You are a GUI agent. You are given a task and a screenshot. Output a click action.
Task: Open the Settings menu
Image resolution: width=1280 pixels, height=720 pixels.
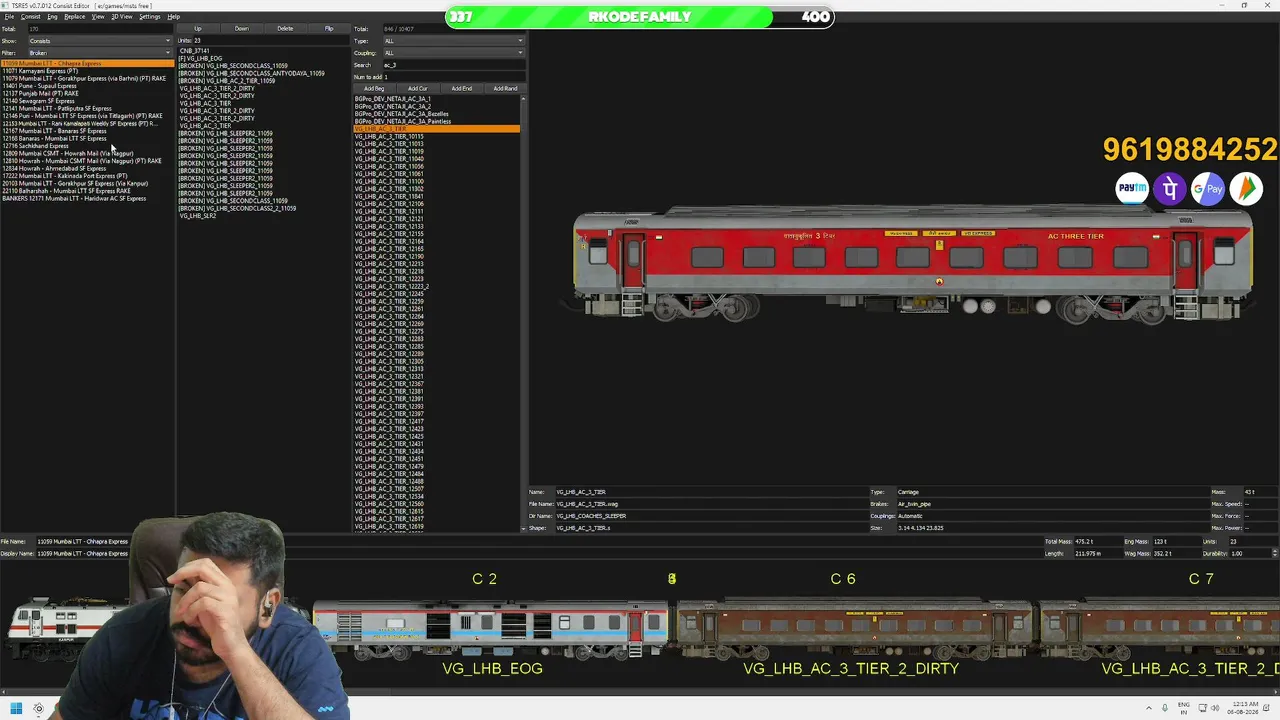[149, 17]
